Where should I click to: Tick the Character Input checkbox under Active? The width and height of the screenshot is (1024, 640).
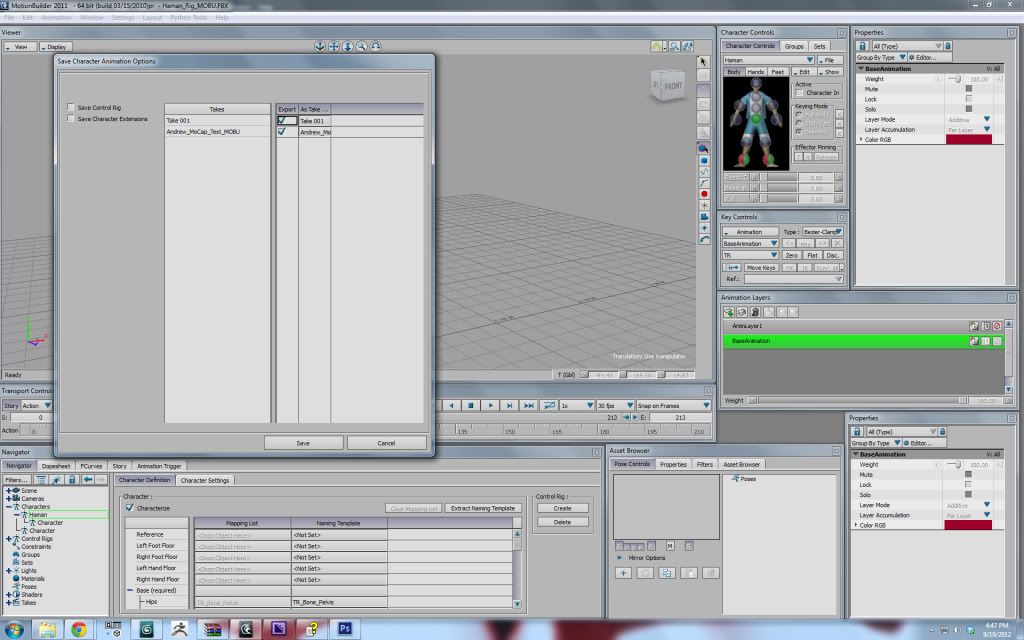point(799,93)
